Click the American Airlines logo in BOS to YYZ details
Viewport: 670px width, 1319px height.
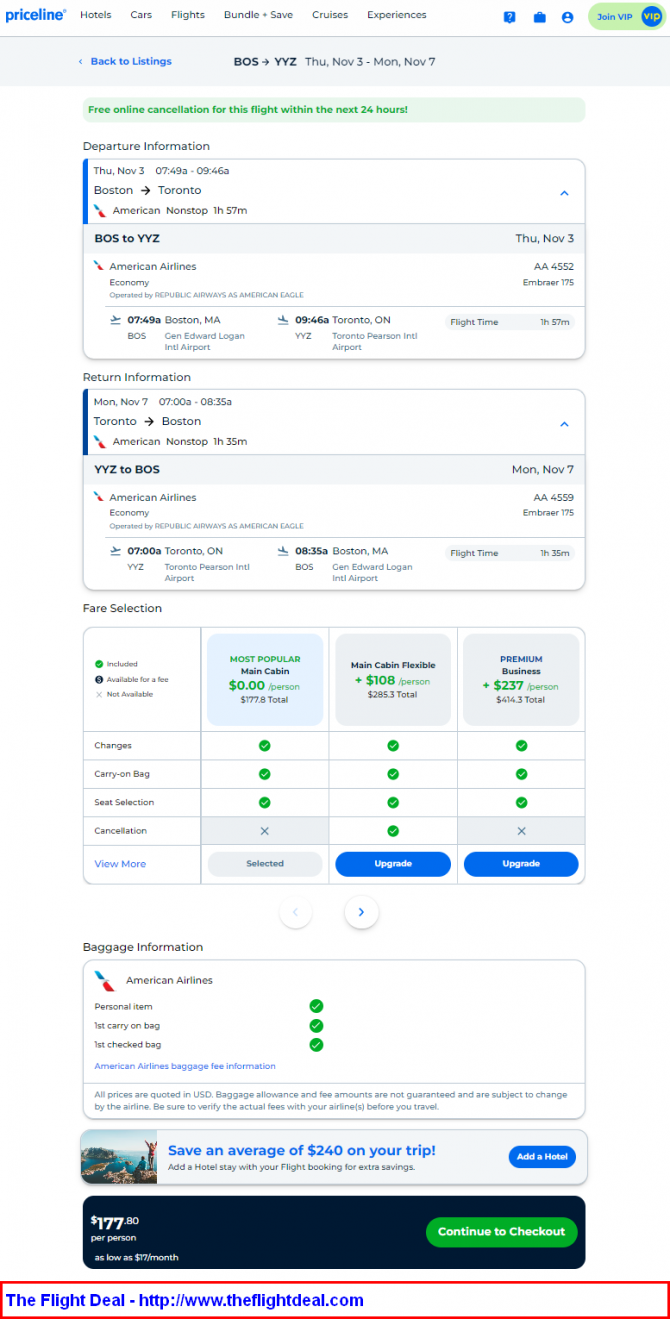(99, 266)
